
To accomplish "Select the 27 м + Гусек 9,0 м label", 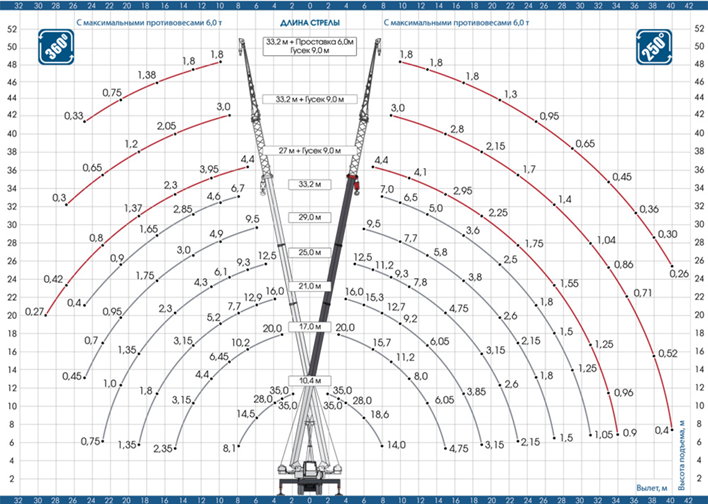I will pos(310,151).
